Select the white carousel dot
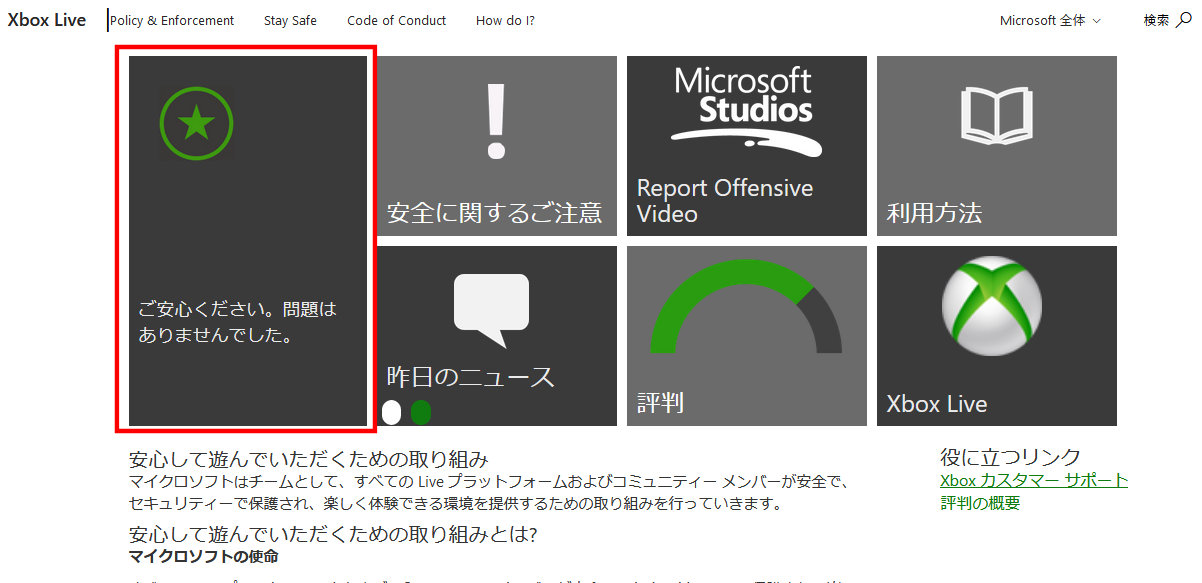The height and width of the screenshot is (583, 1202). [x=391, y=412]
